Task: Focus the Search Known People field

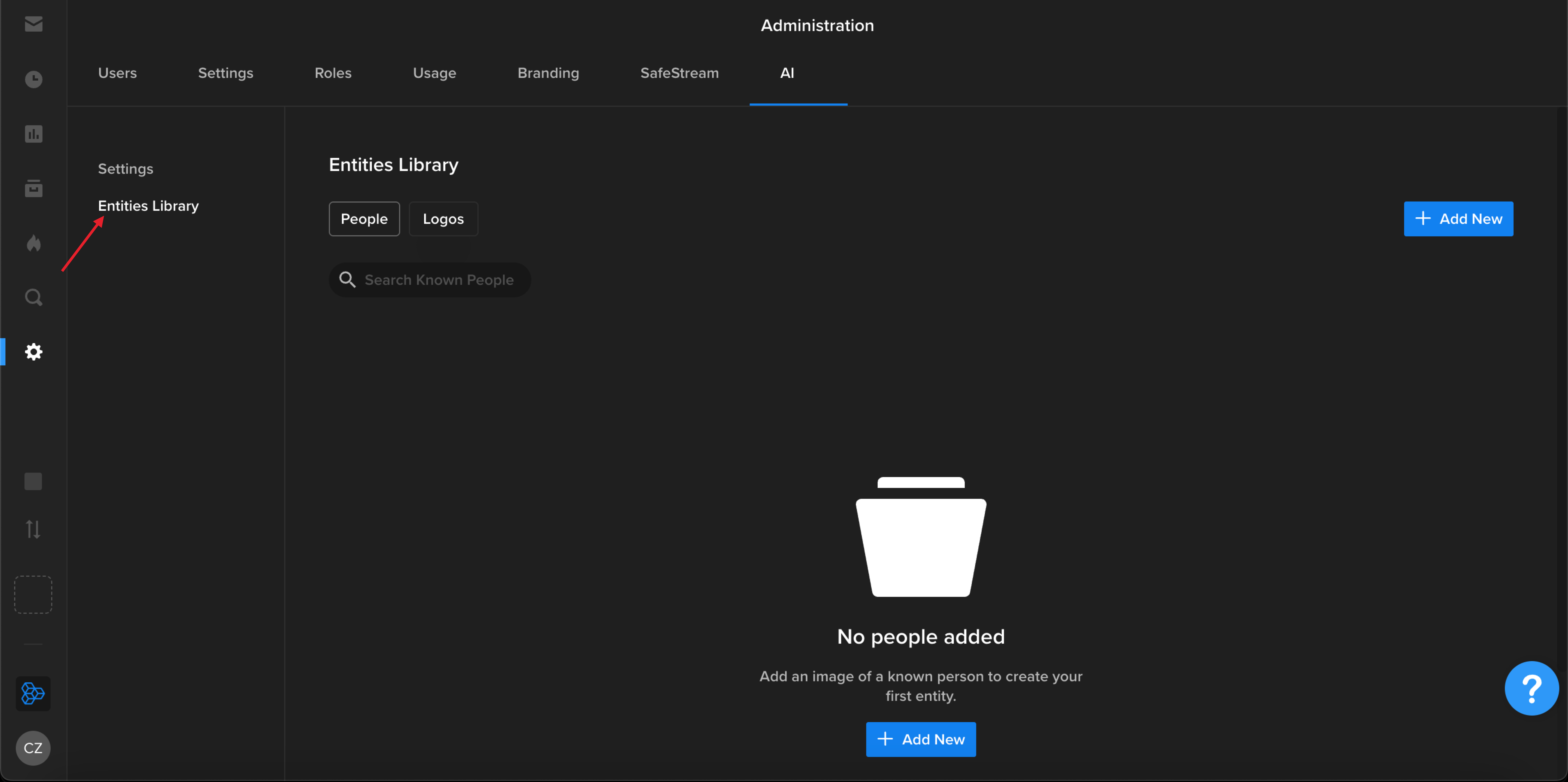Action: pos(430,280)
